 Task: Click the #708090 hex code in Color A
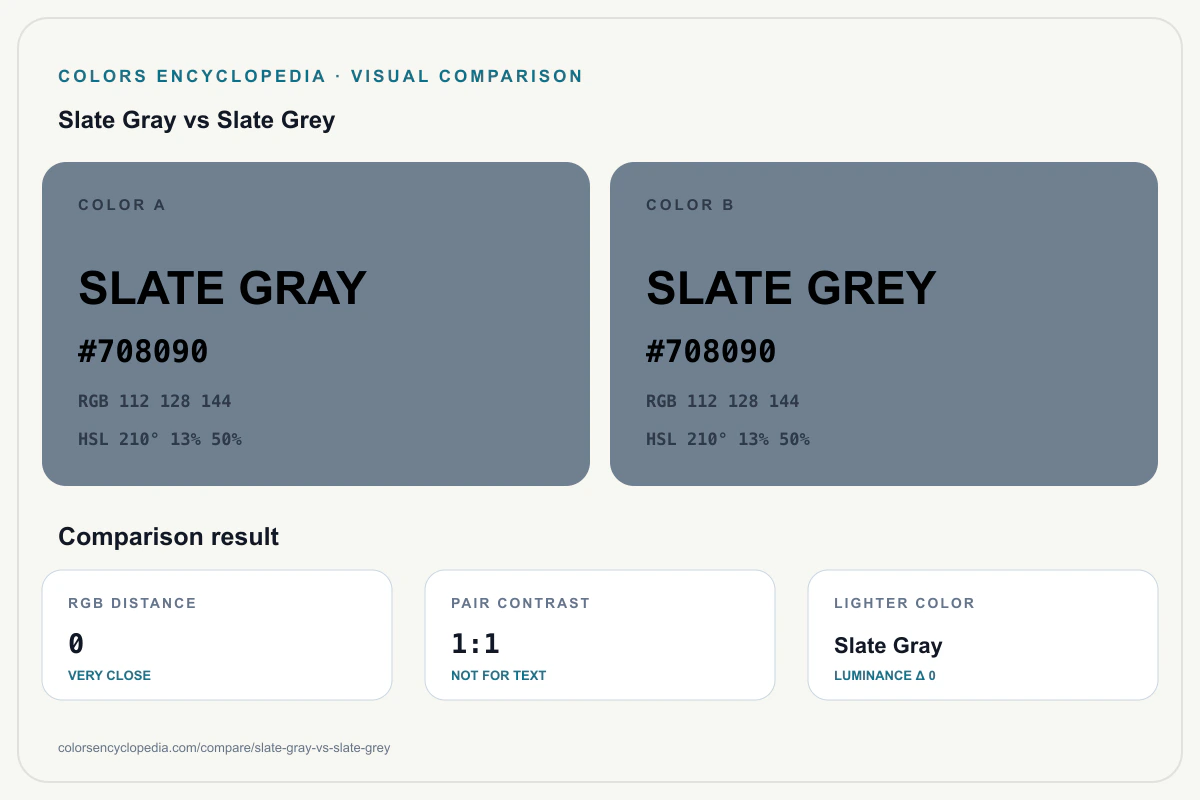point(143,352)
